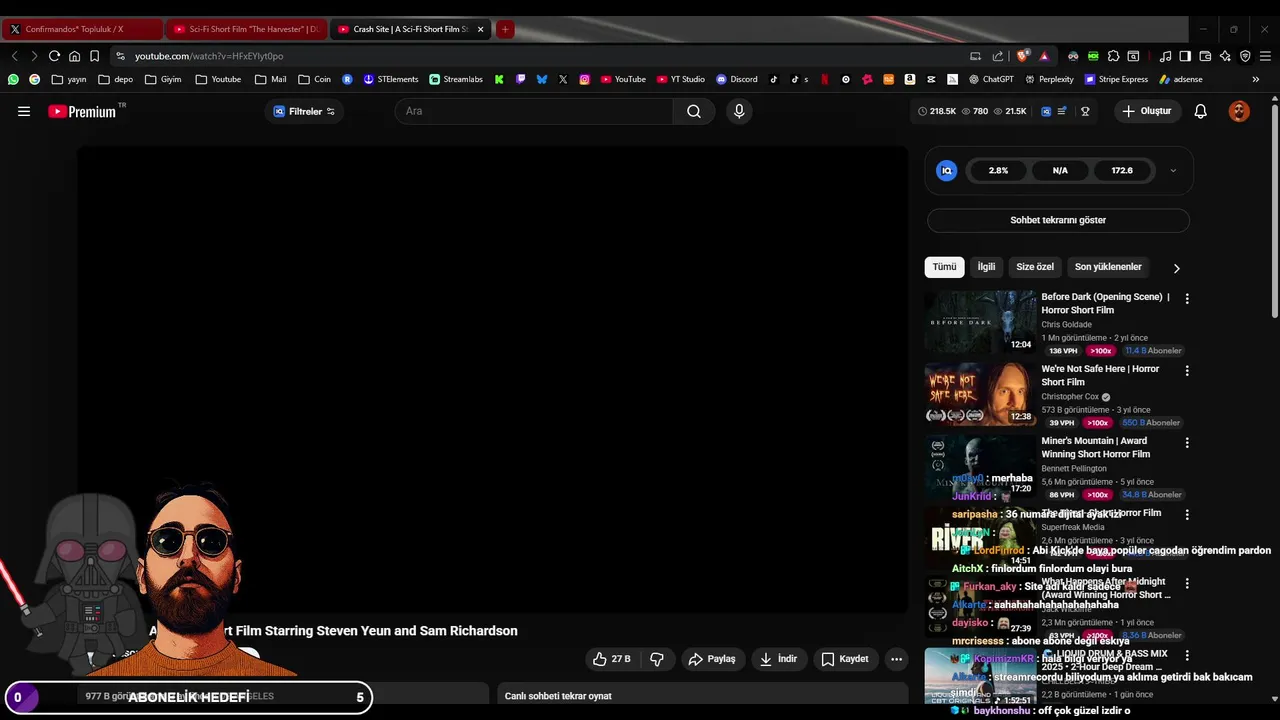1280x720 pixels.
Task: Open Chris Goldade channel name
Action: (x=1066, y=325)
